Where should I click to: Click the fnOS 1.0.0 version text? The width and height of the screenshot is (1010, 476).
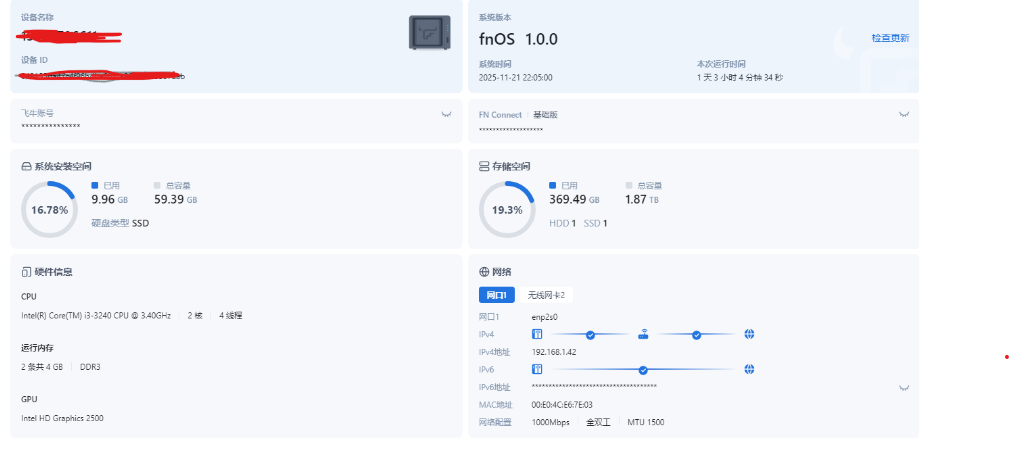coord(519,39)
